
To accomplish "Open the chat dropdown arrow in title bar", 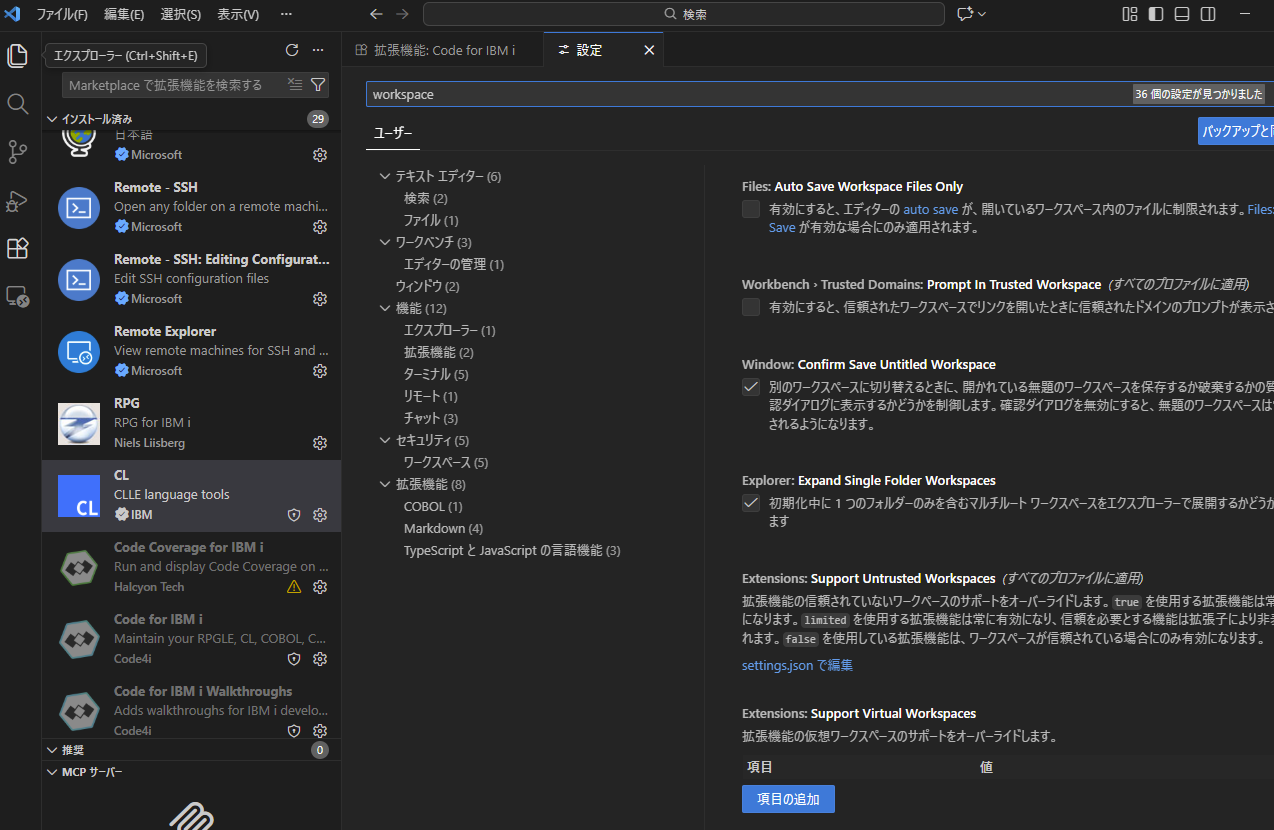I will point(982,14).
